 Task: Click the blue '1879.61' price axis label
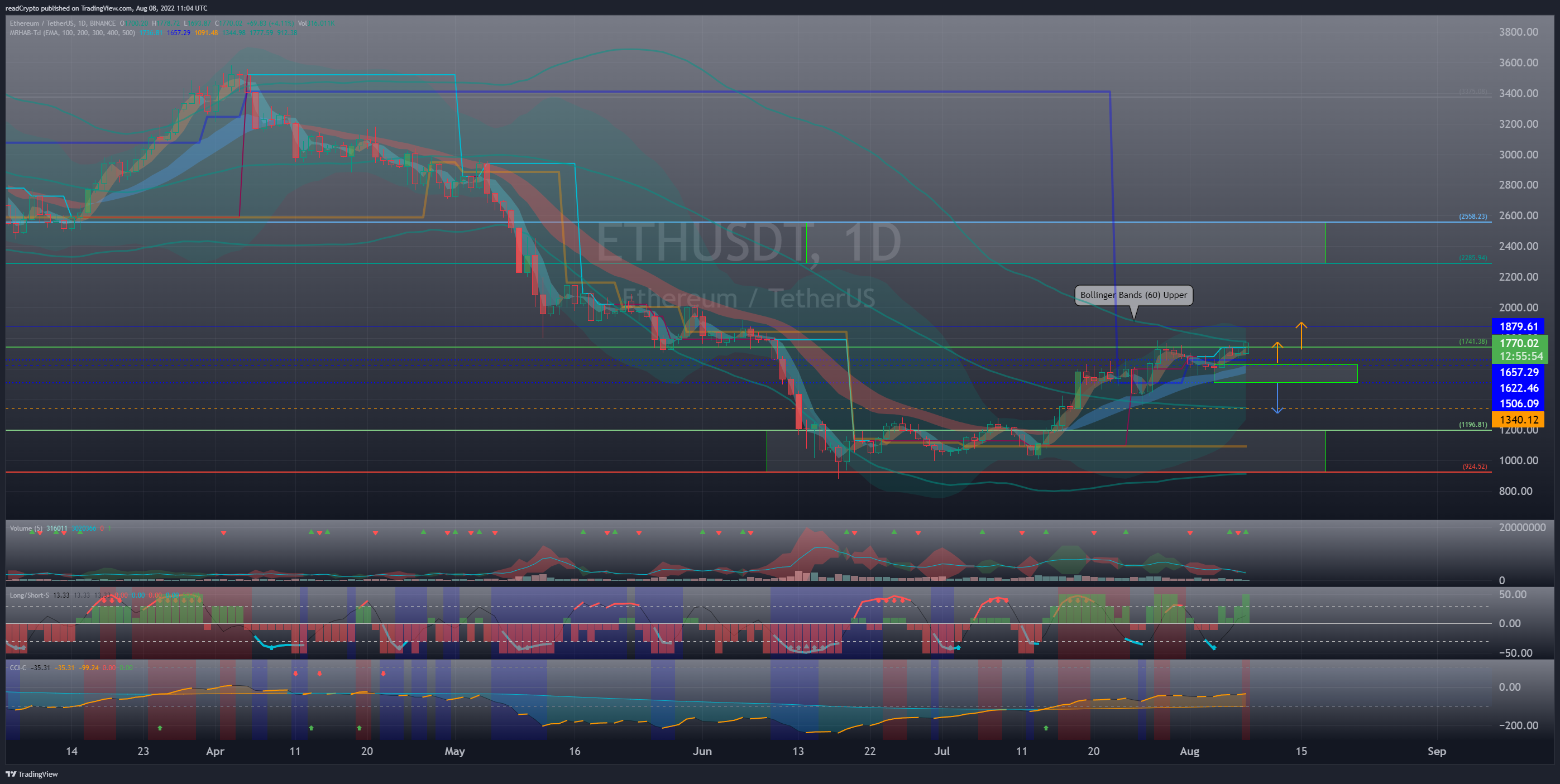pos(1519,326)
